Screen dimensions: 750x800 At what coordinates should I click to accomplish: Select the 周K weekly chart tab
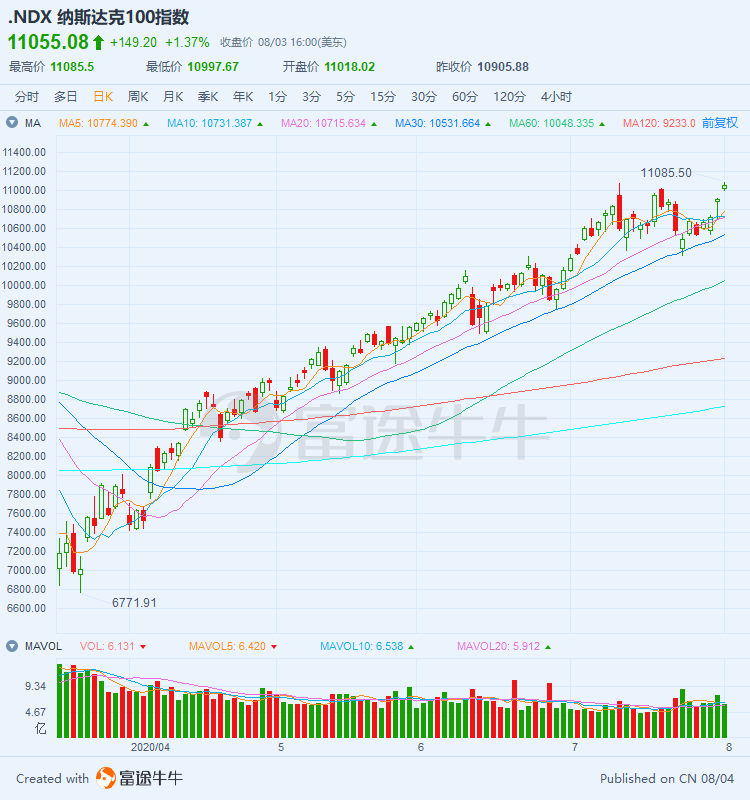click(137, 97)
